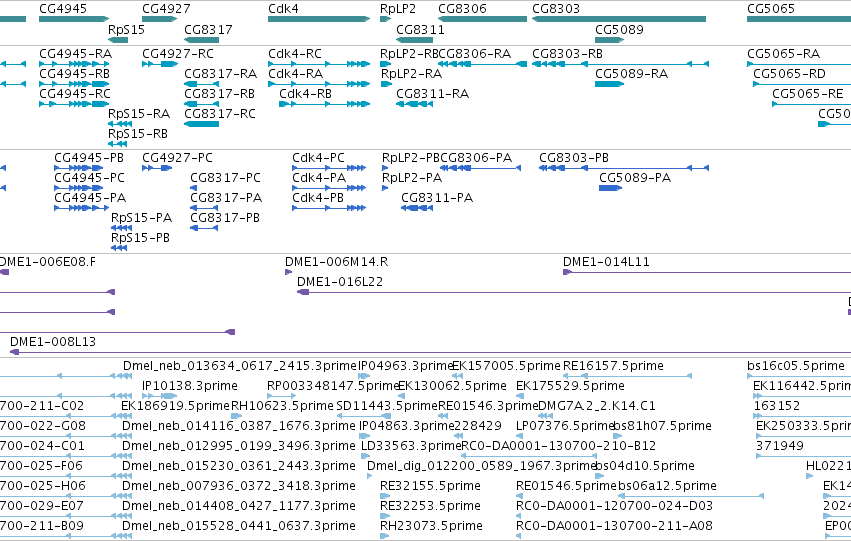Select protein Cdk4-PC
Image resolution: width=851 pixels, height=541 pixels.
tap(329, 168)
